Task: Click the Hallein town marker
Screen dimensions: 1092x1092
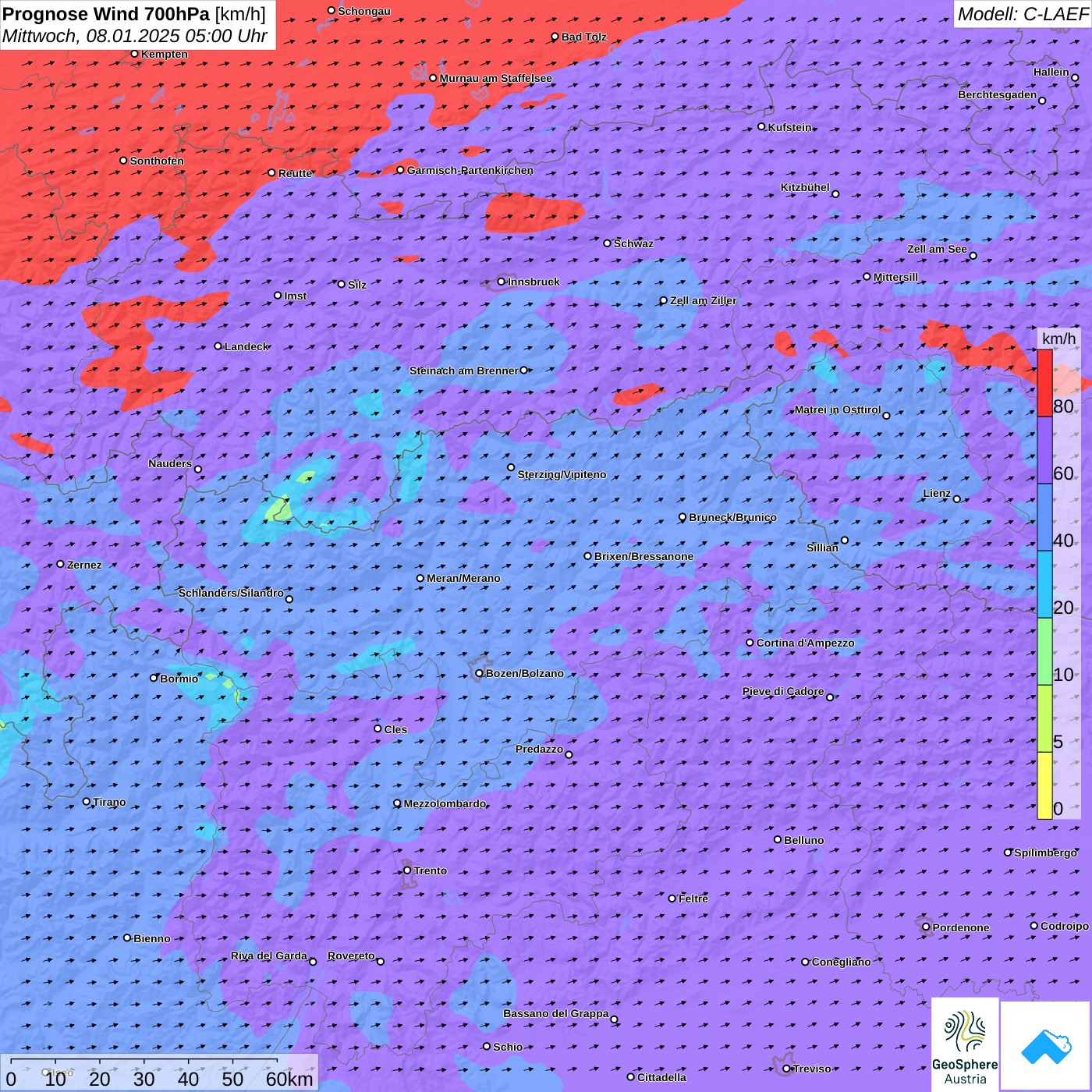Action: tap(1075, 77)
